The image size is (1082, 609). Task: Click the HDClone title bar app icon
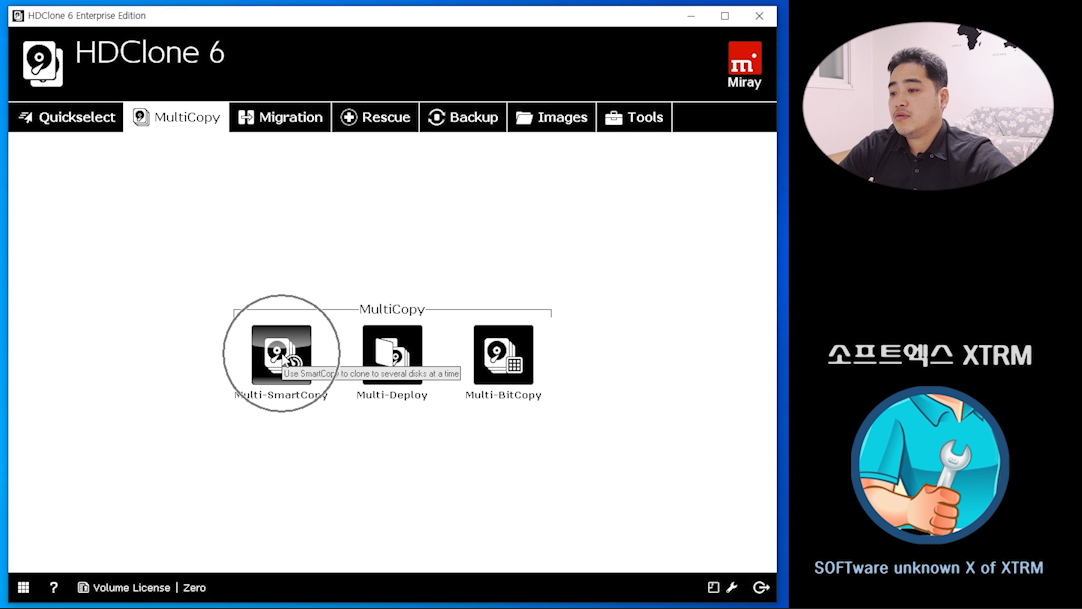click(x=18, y=16)
